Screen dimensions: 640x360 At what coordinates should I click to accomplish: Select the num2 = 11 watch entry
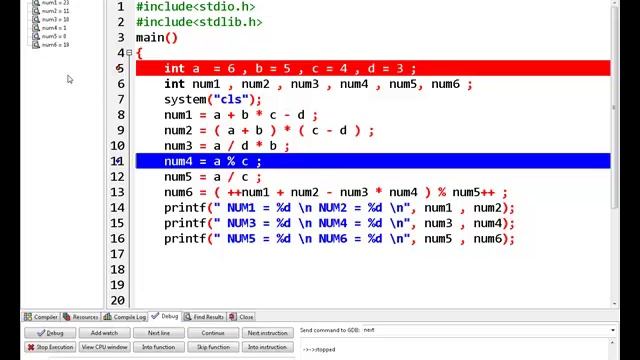(55, 11)
